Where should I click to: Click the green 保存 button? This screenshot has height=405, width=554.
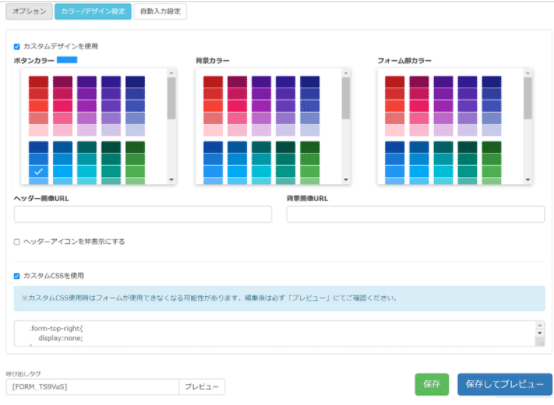[432, 384]
